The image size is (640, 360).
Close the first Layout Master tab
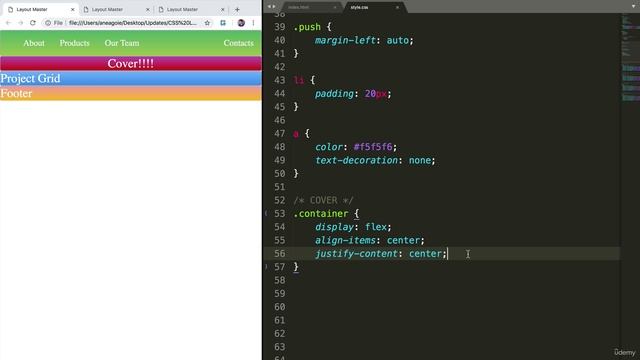[73, 9]
